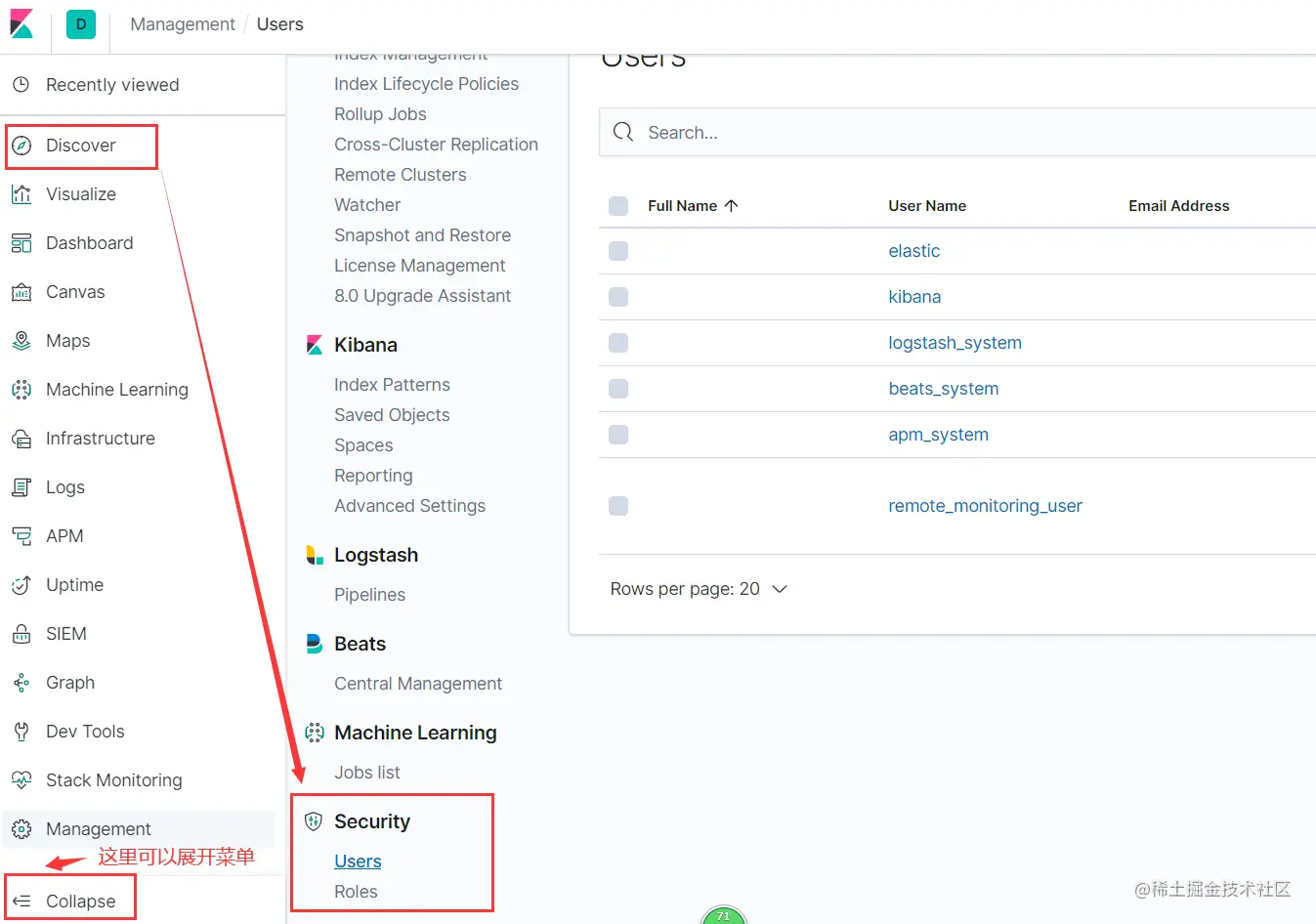Click the Kibana logo icon
This screenshot has width=1316, height=924.
pos(21,24)
